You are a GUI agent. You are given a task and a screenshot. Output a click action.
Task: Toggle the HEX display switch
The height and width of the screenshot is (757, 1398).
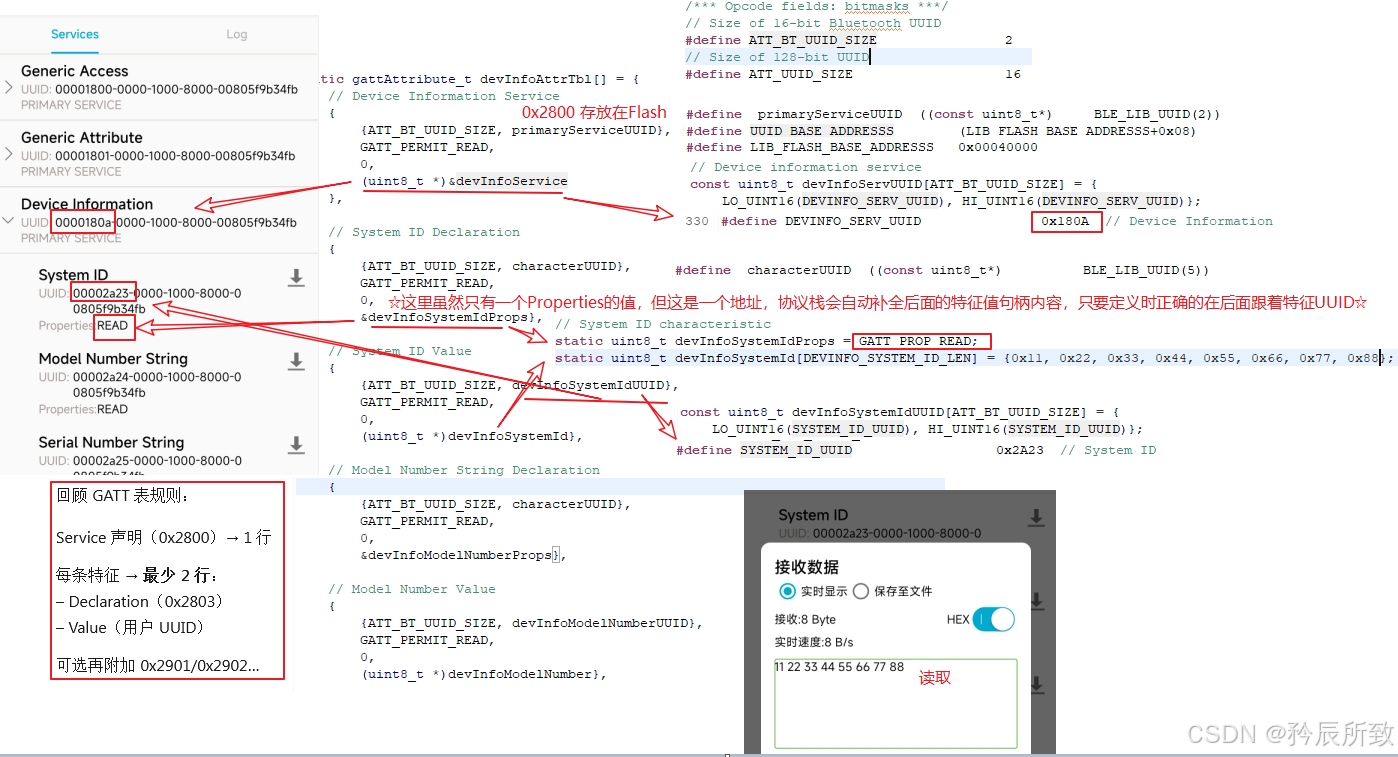tap(994, 619)
